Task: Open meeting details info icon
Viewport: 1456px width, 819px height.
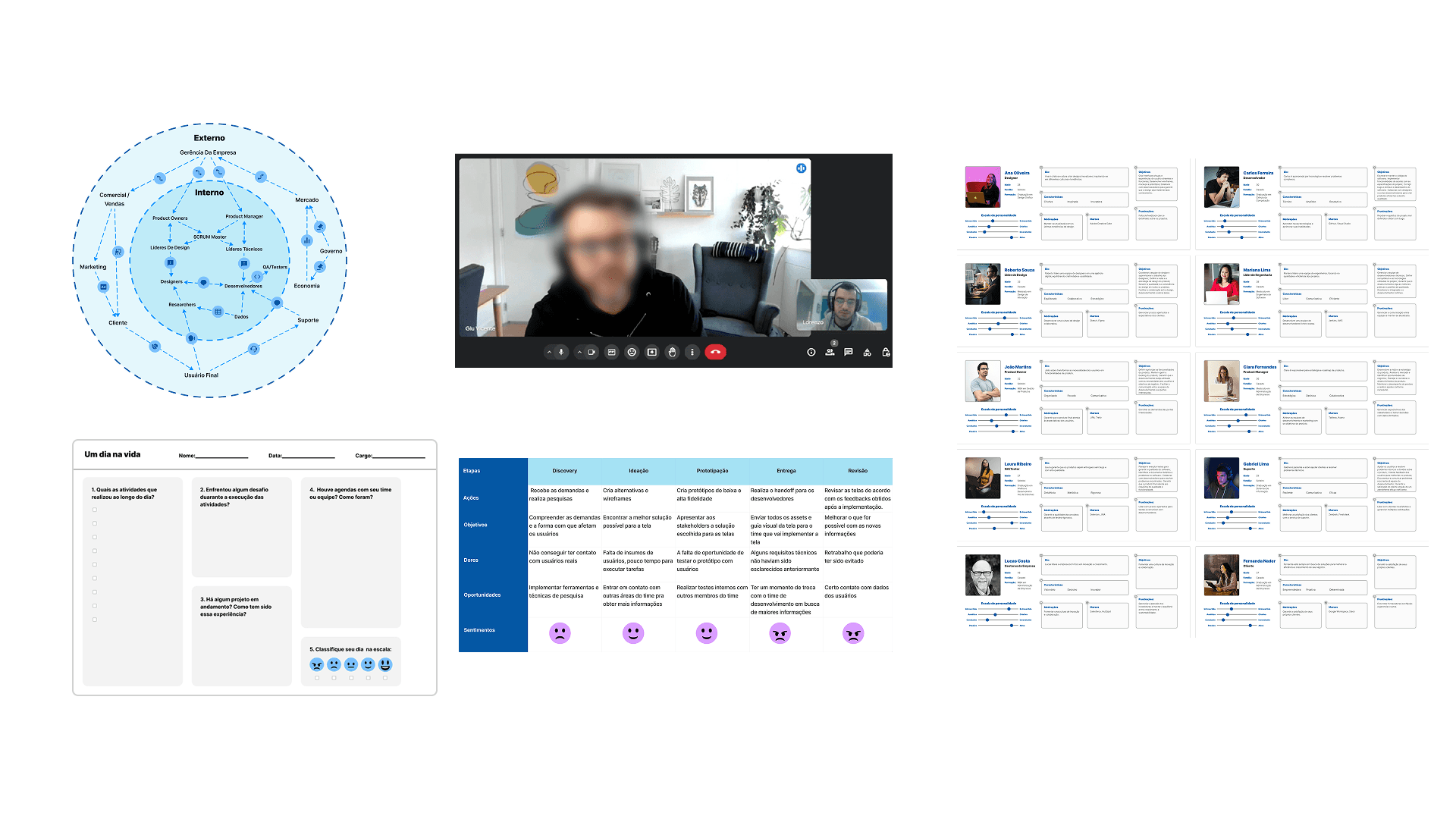Action: (x=811, y=352)
